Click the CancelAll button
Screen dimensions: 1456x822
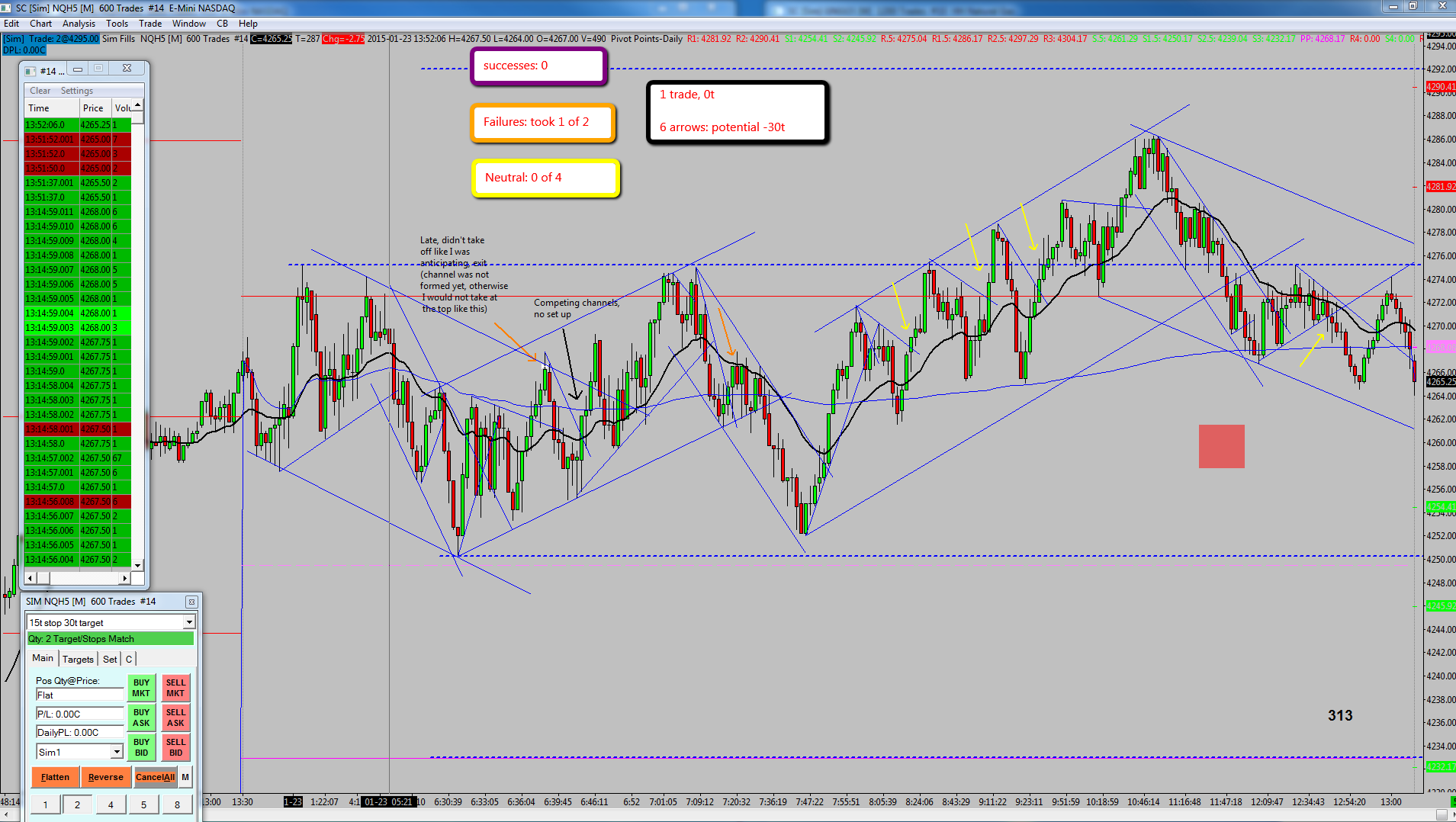(155, 777)
